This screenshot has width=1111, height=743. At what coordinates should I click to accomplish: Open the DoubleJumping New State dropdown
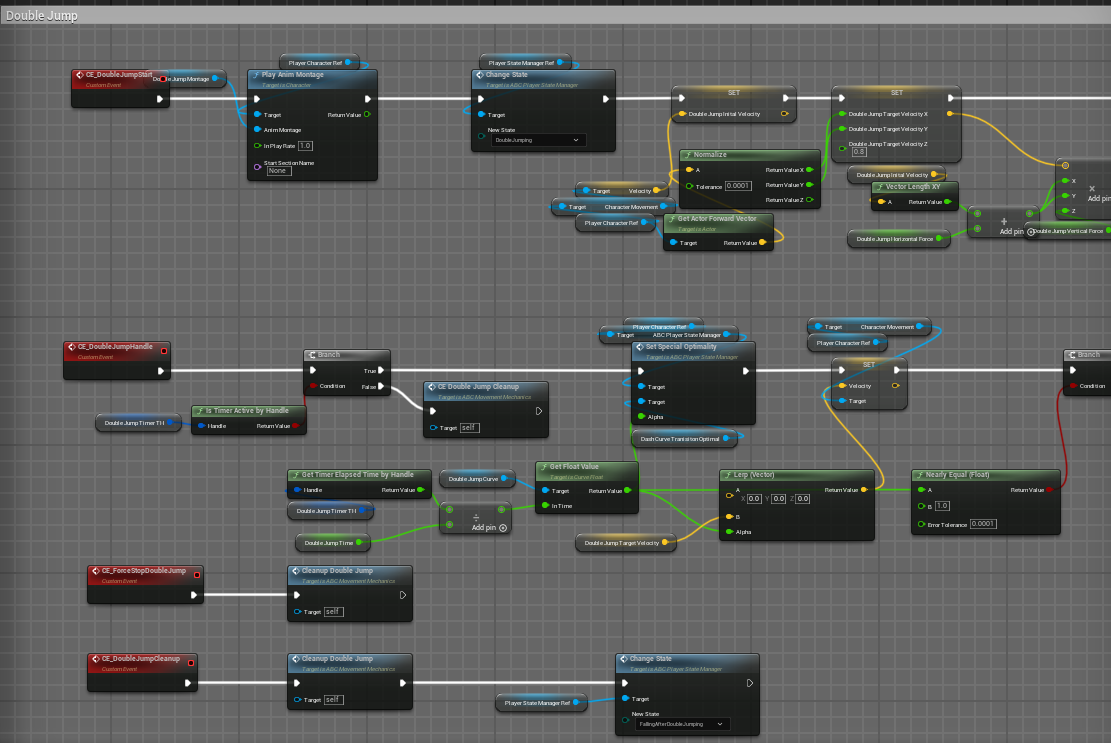point(539,141)
